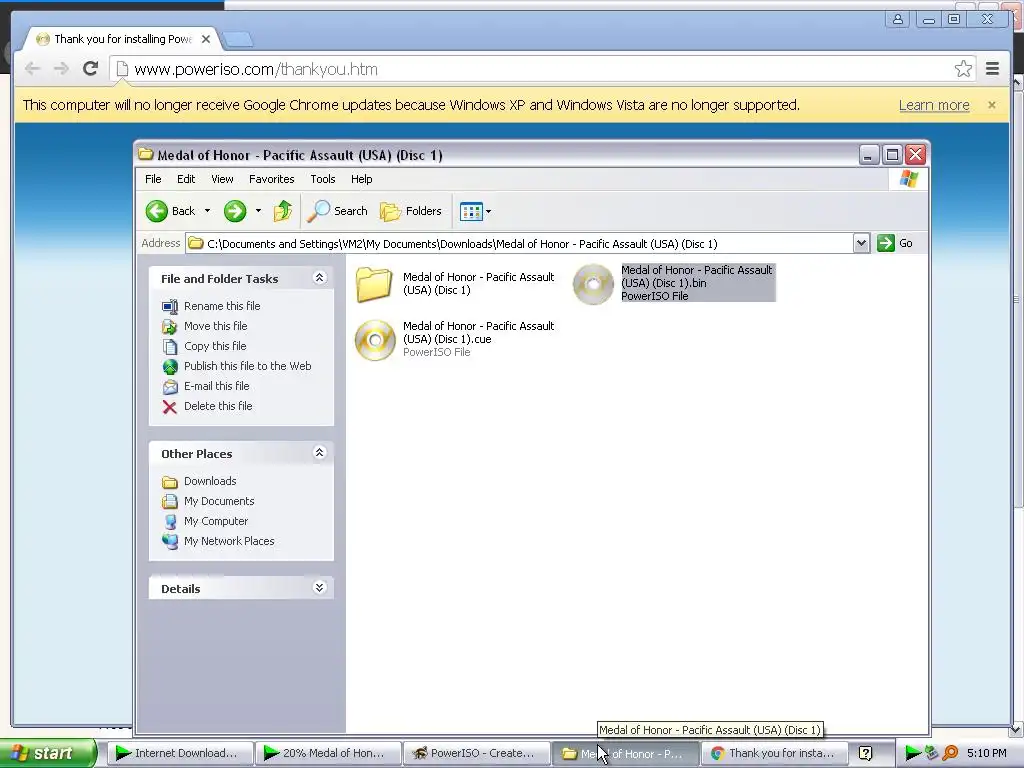Viewport: 1024px width, 768px height.
Task: Click the Move this file icon
Action: pyautogui.click(x=170, y=327)
